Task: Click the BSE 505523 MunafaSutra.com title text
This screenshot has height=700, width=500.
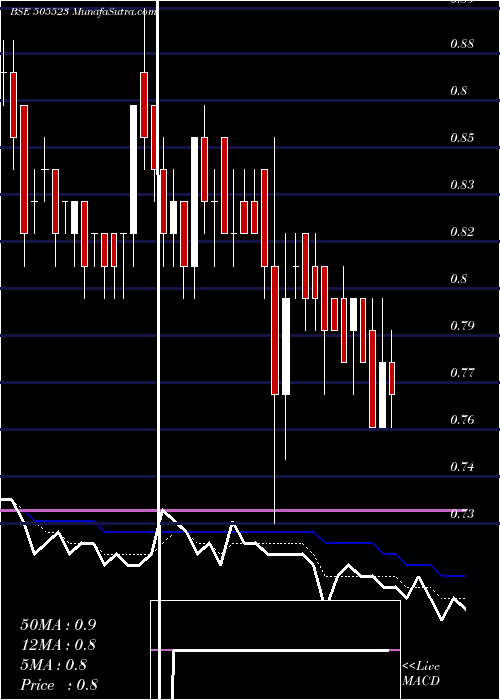Action: coord(83,12)
